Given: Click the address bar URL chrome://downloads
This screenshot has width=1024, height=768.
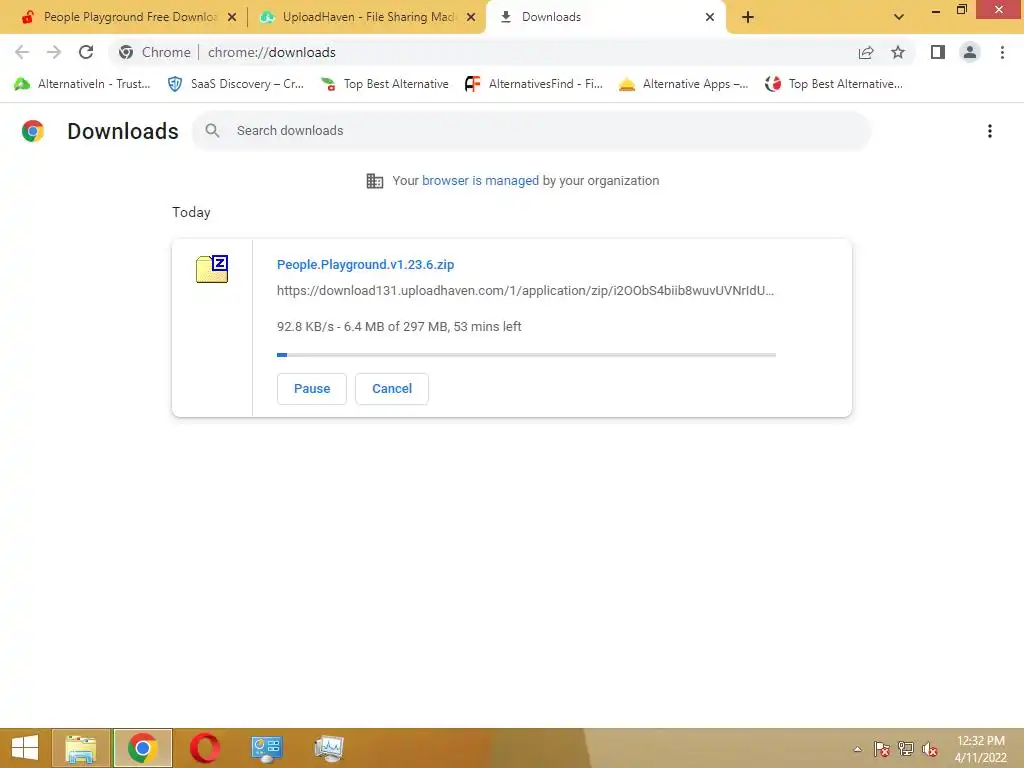Looking at the screenshot, I should [272, 52].
